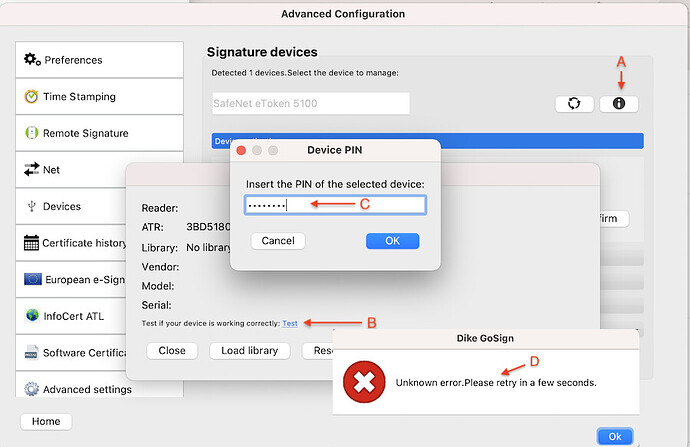Screen dimensions: 690x447
Task: Click the Test device link
Action: click(x=289, y=323)
